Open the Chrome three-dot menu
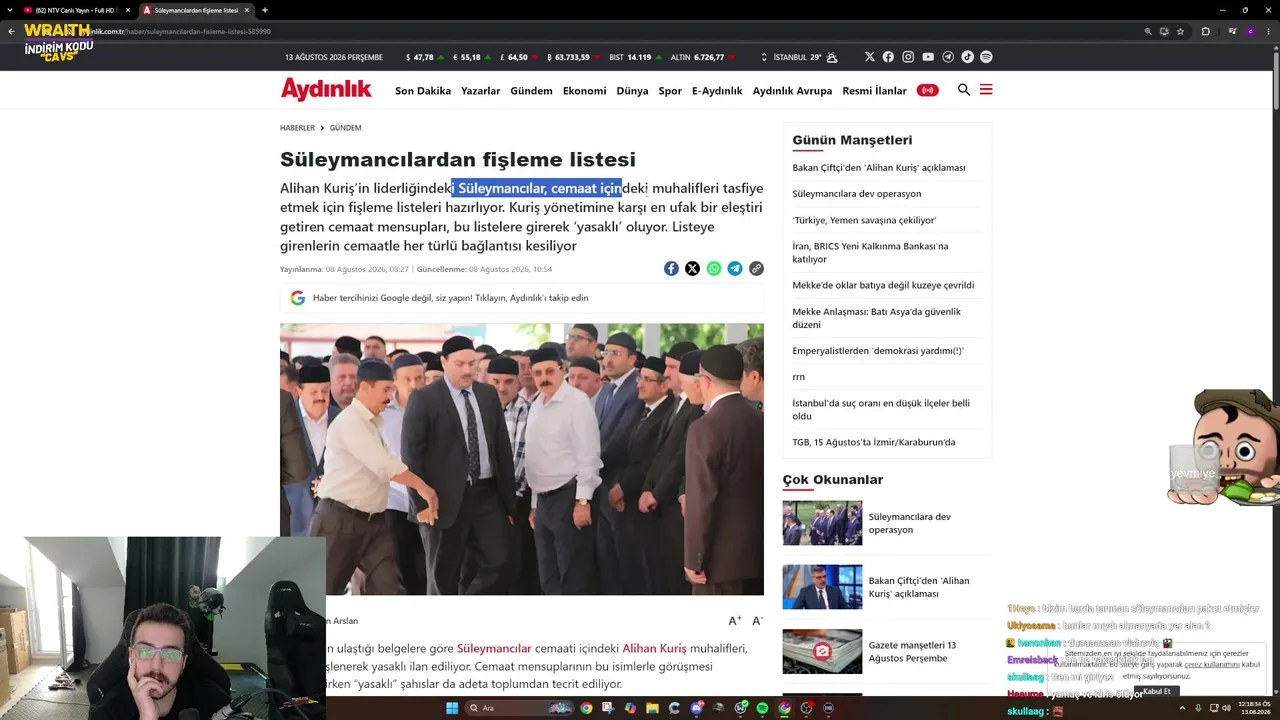 1267,31
